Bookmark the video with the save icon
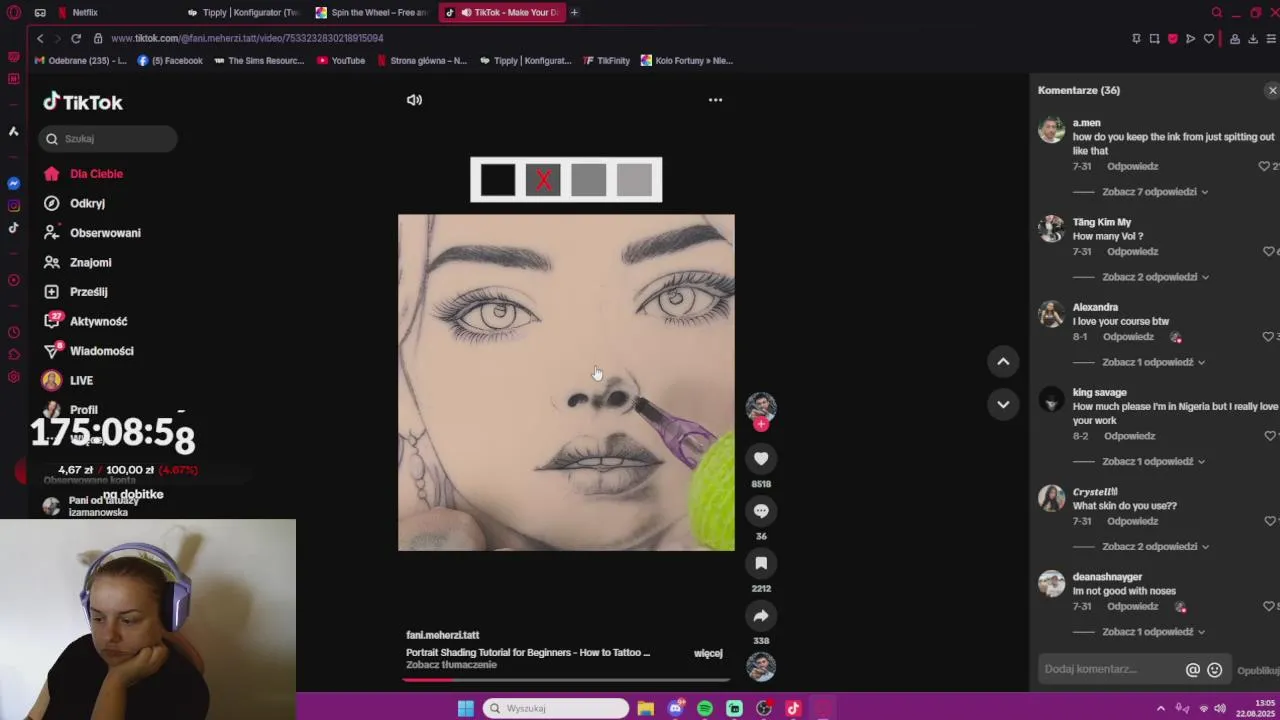 click(761, 563)
